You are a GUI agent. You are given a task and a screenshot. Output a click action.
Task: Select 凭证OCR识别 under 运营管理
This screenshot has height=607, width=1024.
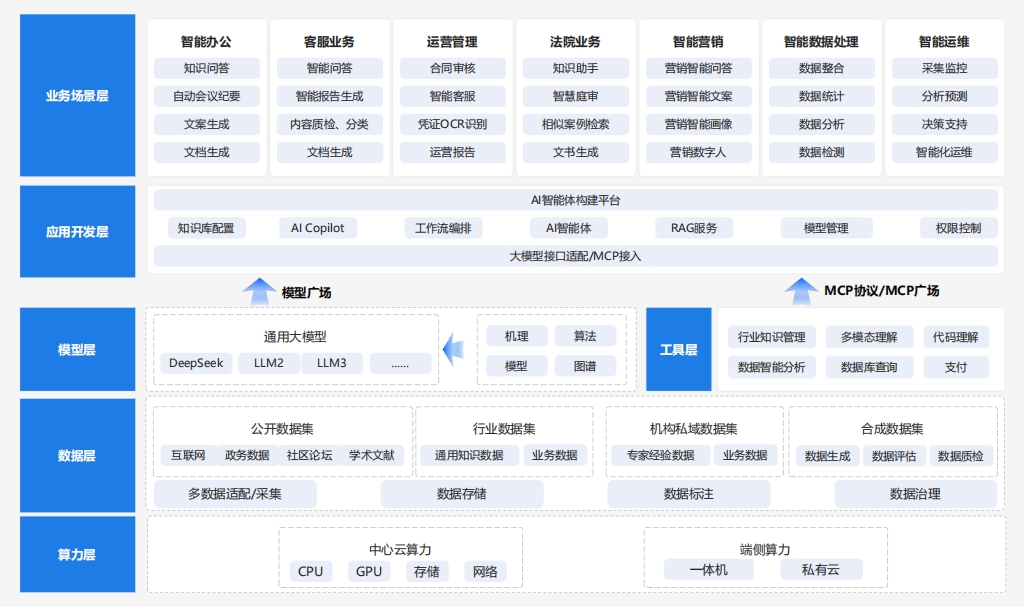[x=452, y=125]
